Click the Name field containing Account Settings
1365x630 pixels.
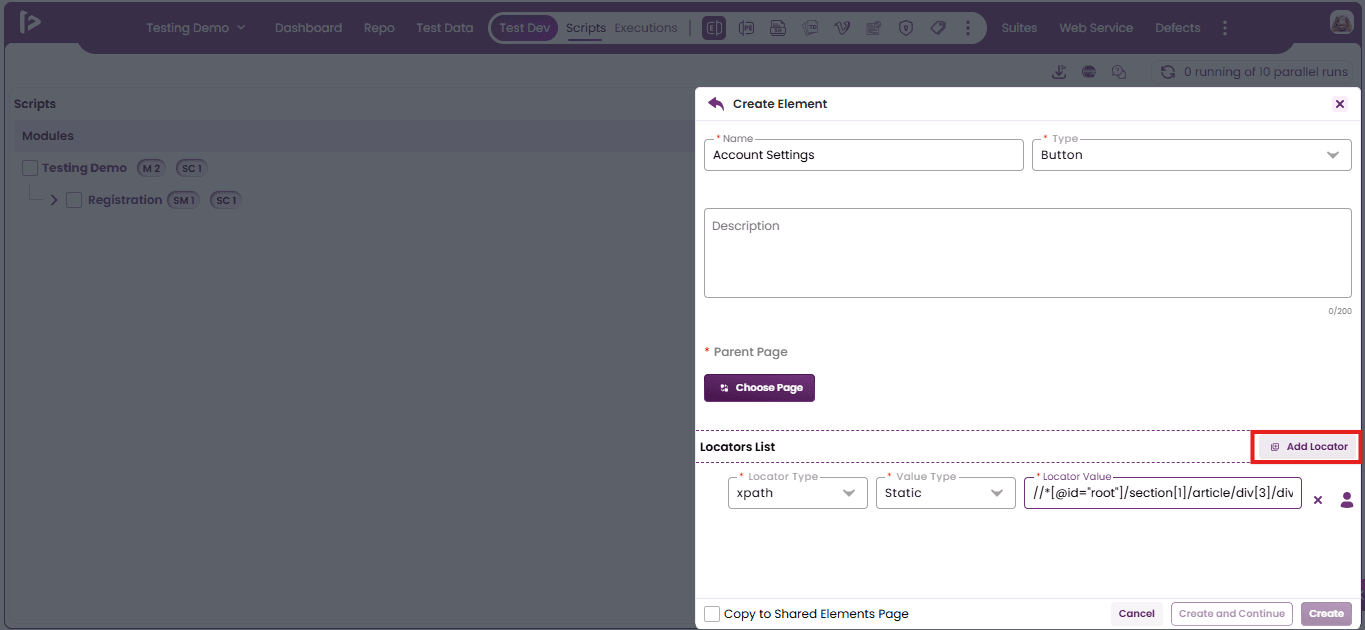click(864, 155)
